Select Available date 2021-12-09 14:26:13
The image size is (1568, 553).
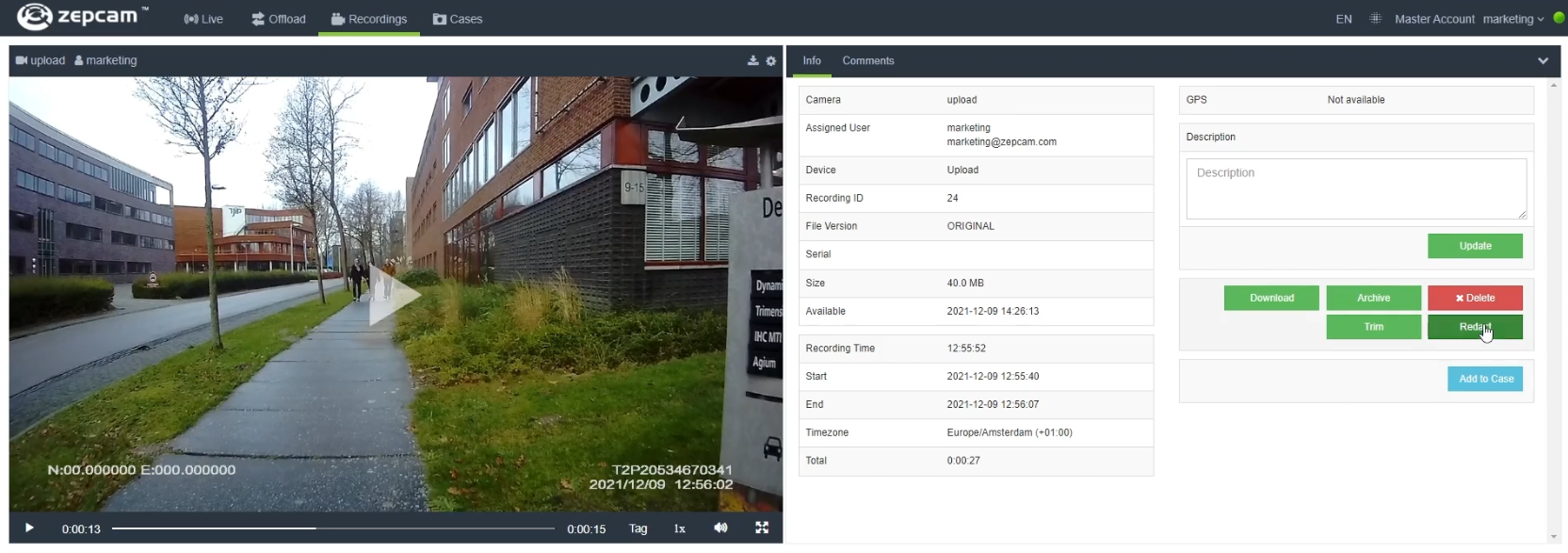tap(993, 311)
